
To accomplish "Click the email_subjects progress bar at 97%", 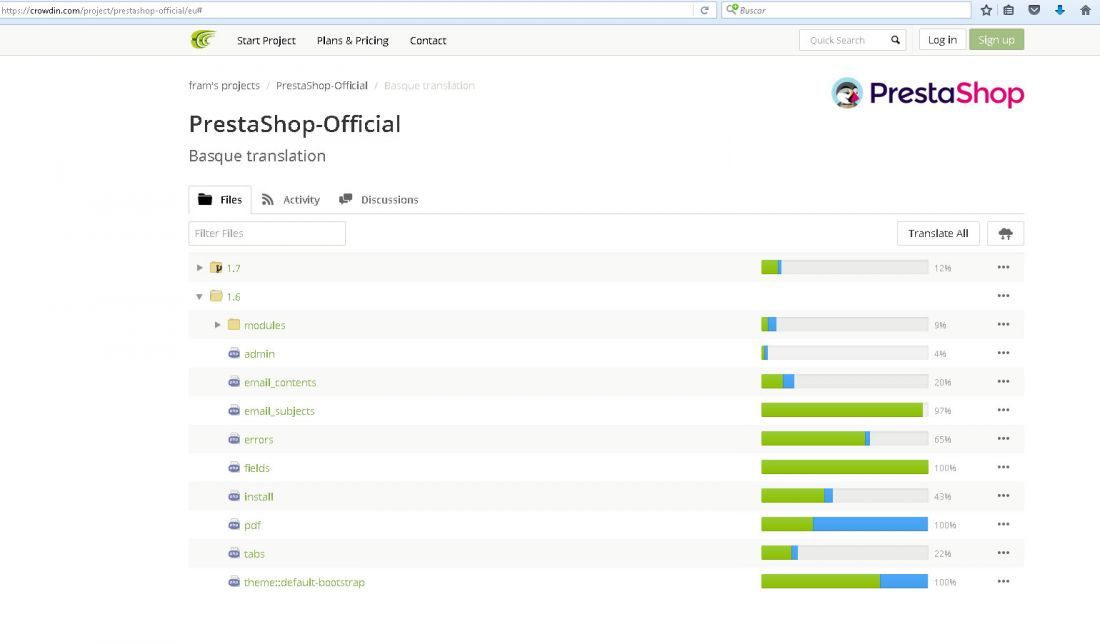I will point(845,410).
